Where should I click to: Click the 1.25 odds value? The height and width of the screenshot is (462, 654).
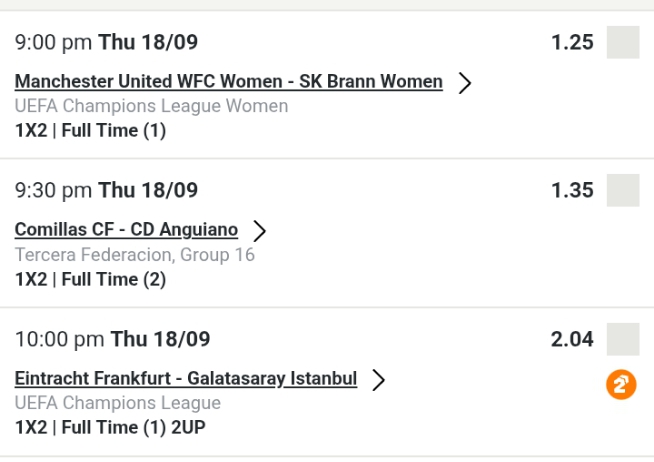[x=572, y=43]
